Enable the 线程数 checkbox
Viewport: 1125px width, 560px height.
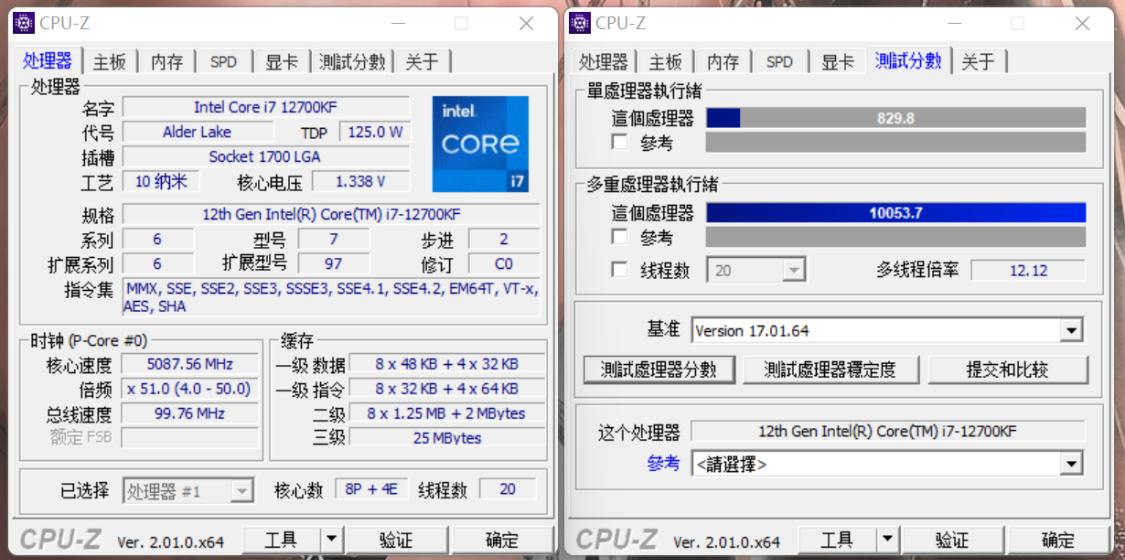pyautogui.click(x=620, y=270)
